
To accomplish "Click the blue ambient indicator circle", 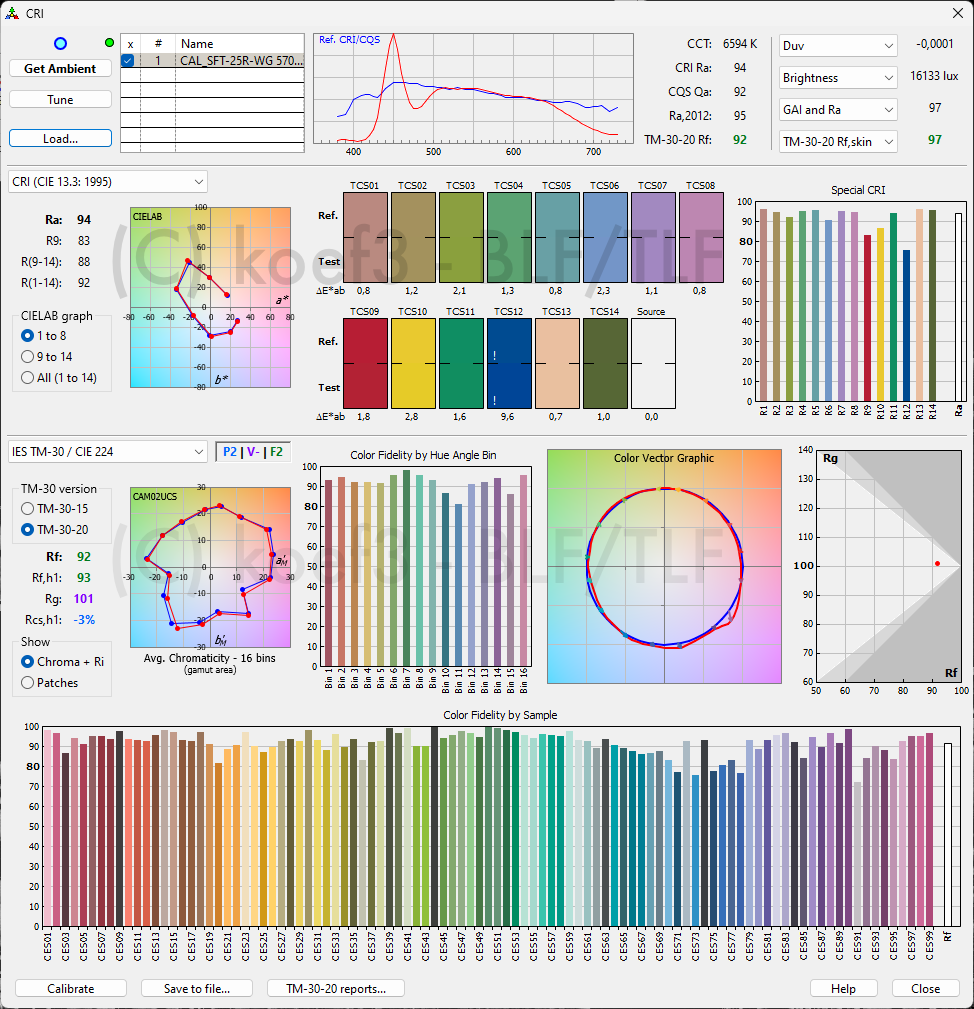I will pos(60,44).
